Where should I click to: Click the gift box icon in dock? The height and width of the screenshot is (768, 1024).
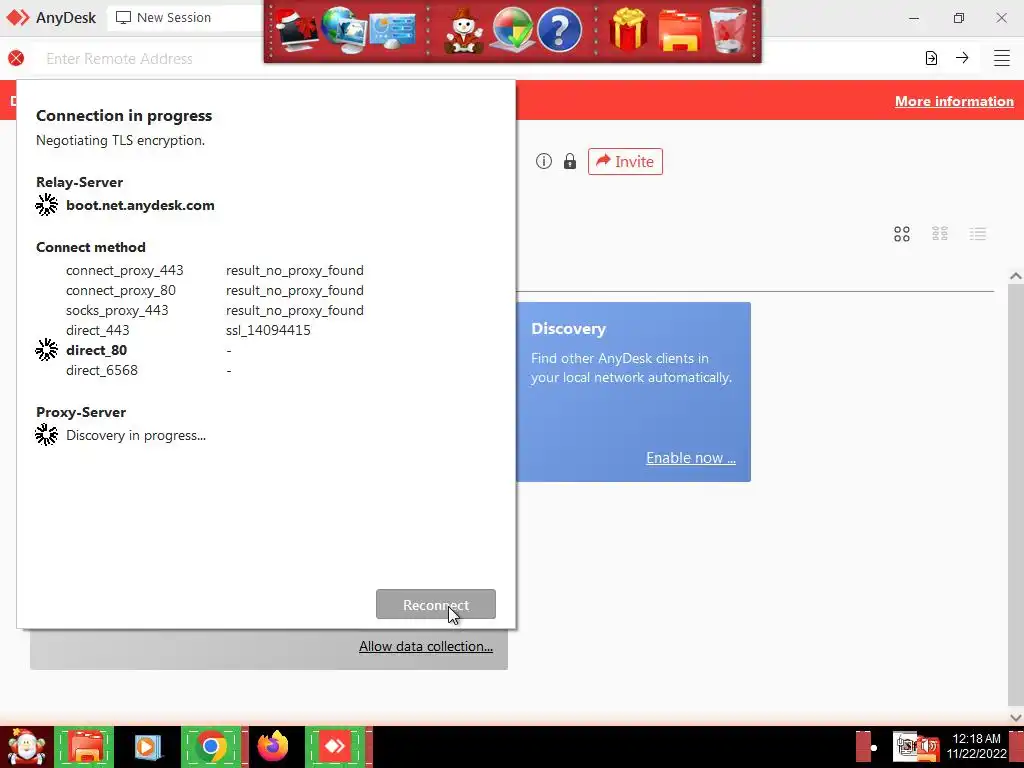coord(628,29)
